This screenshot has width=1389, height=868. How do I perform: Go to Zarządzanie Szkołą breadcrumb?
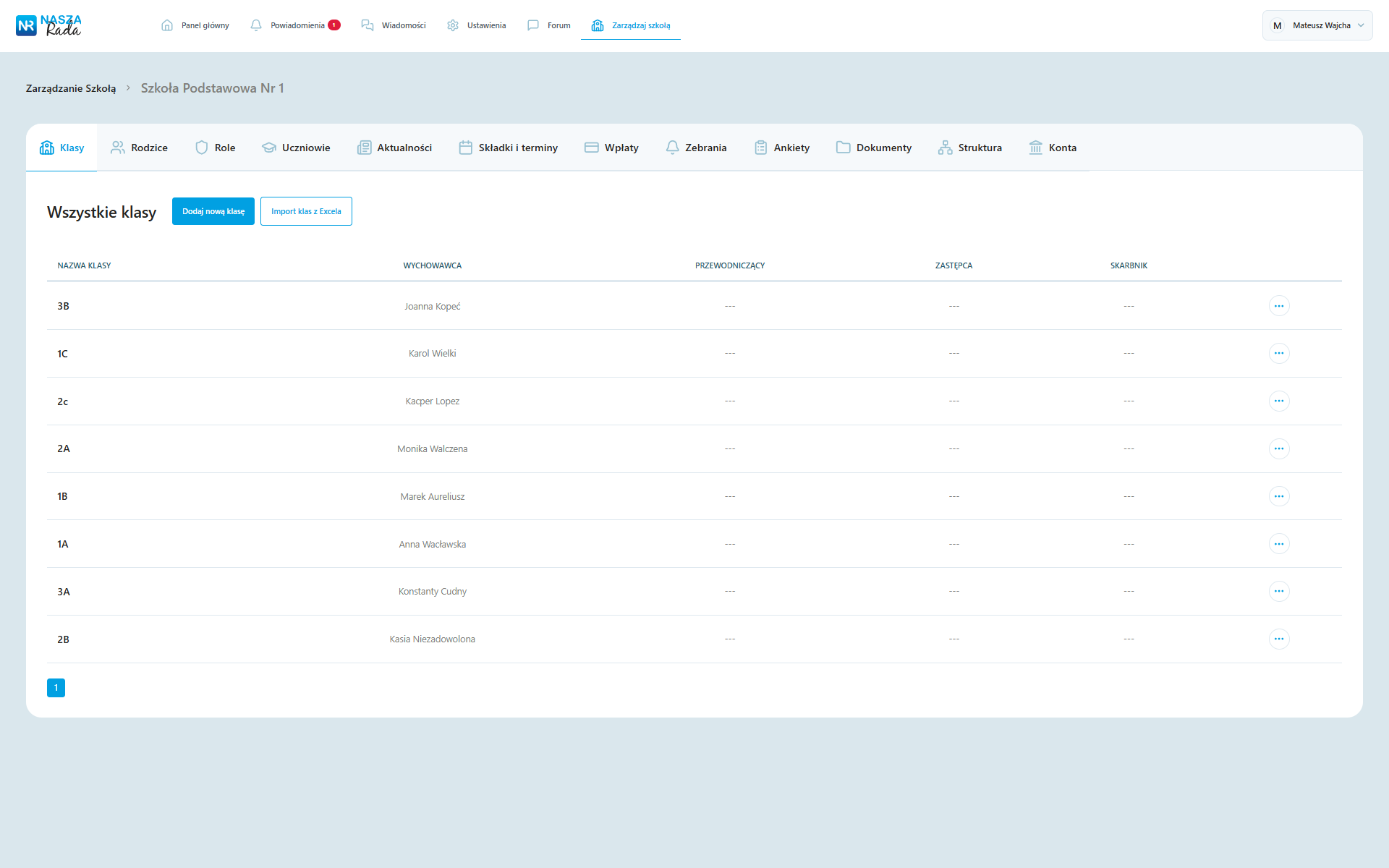click(x=71, y=88)
